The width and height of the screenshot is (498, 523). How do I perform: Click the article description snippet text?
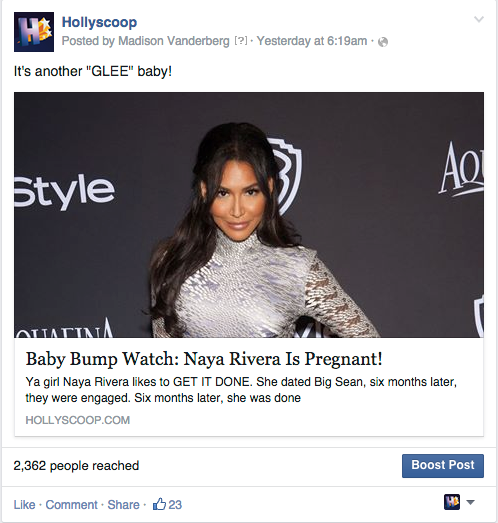click(241, 390)
